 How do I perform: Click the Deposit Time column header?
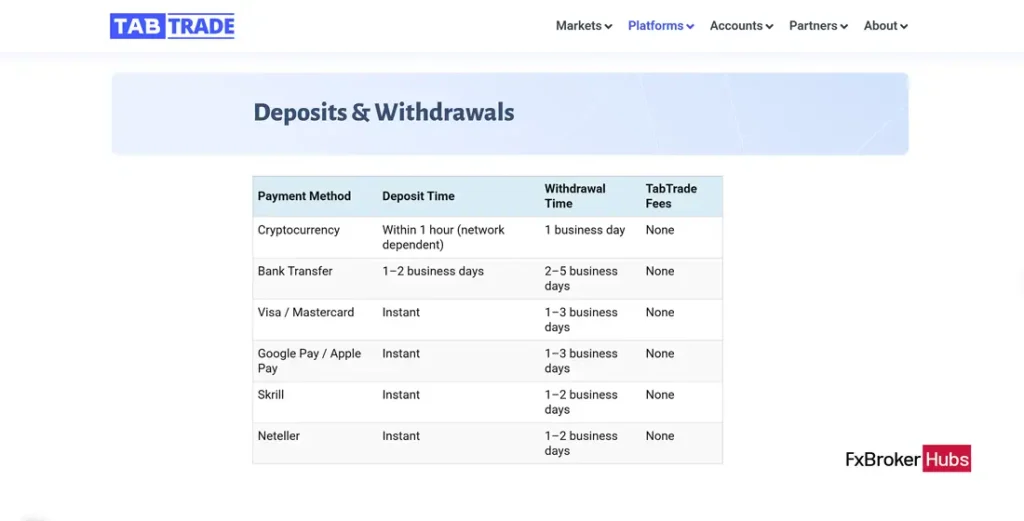[418, 196]
